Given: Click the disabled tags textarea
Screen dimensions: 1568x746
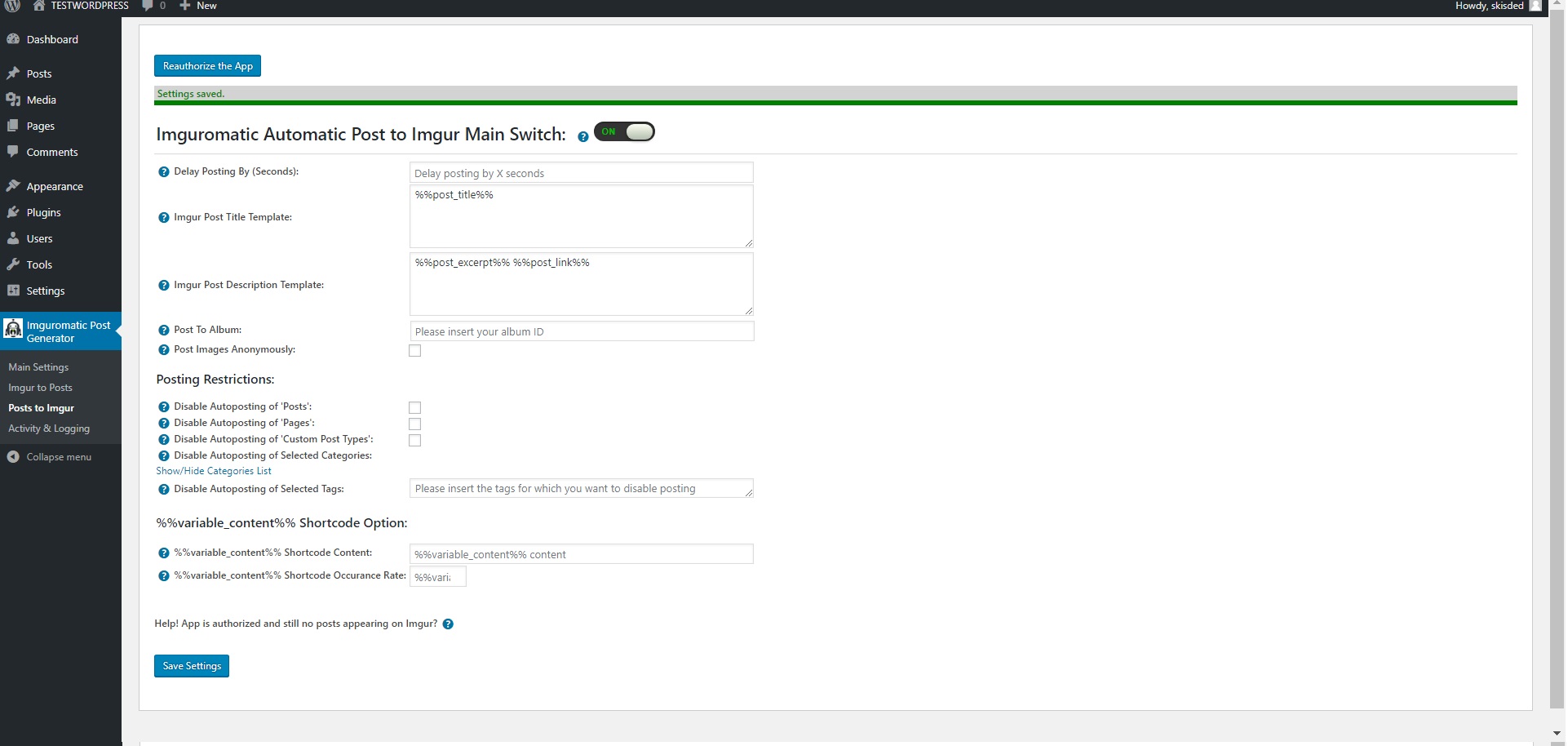Looking at the screenshot, I should (x=581, y=488).
